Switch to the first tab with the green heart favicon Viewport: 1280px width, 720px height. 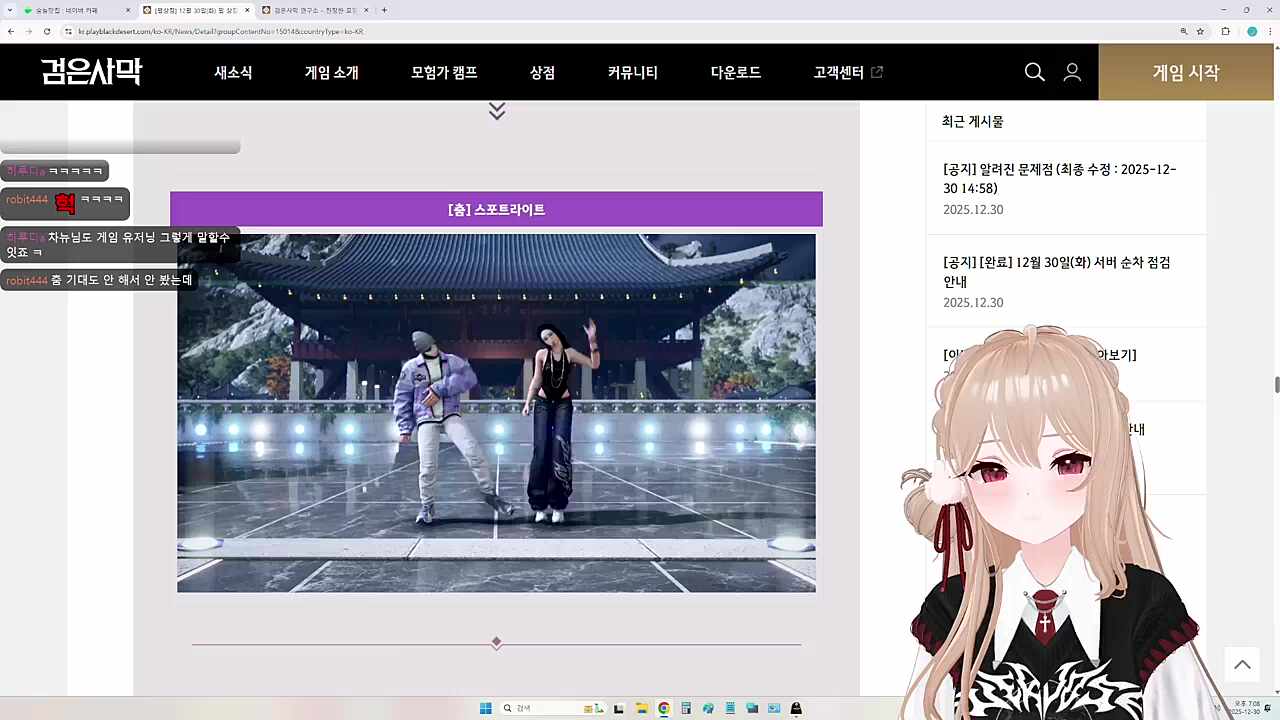[x=76, y=10]
